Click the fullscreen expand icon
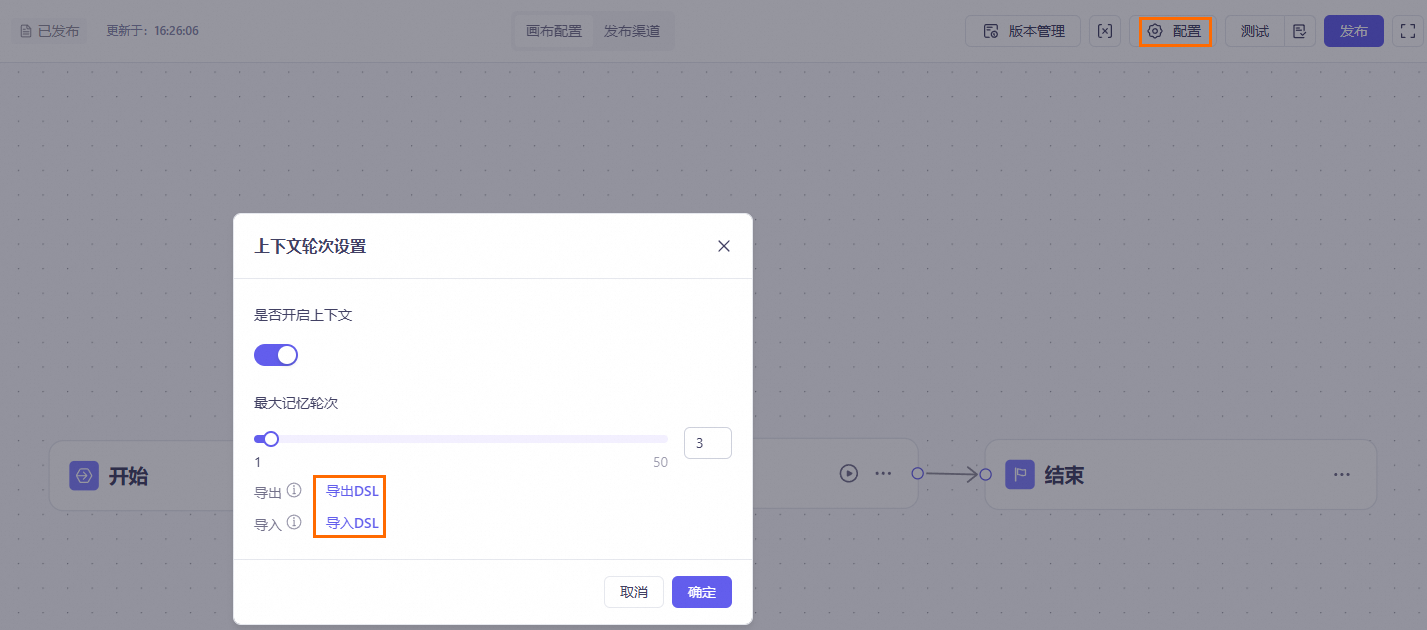The width and height of the screenshot is (1427, 630). (x=1406, y=31)
